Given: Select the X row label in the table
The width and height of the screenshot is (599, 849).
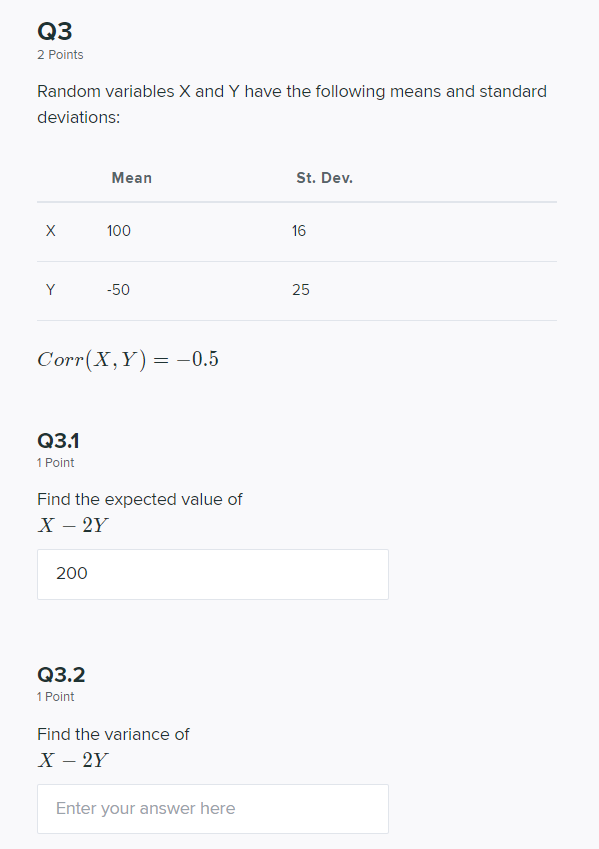Looking at the screenshot, I should [x=50, y=231].
